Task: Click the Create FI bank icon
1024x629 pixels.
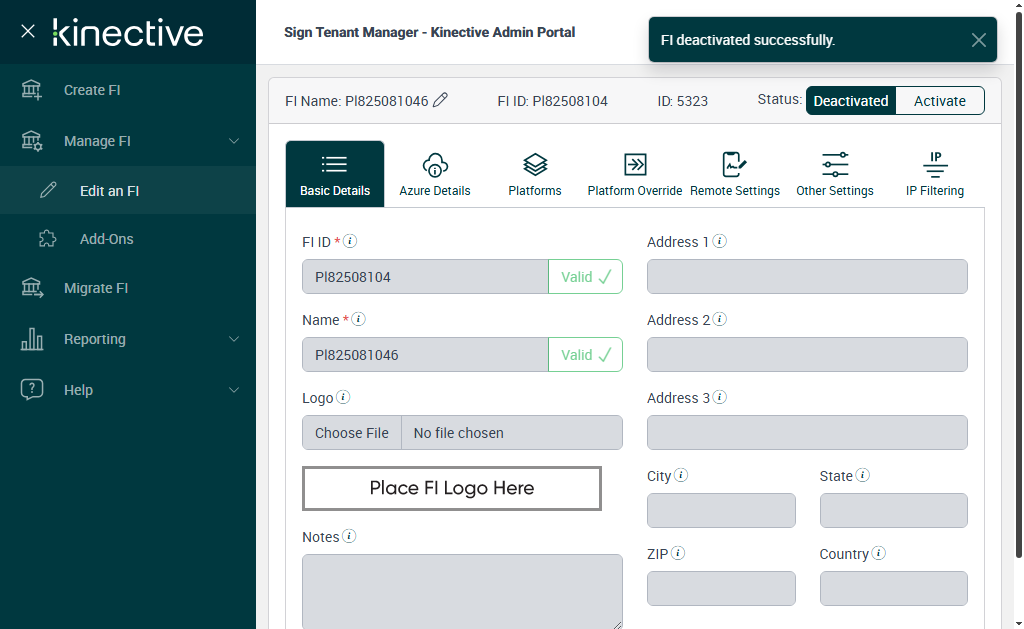Action: coord(31,90)
